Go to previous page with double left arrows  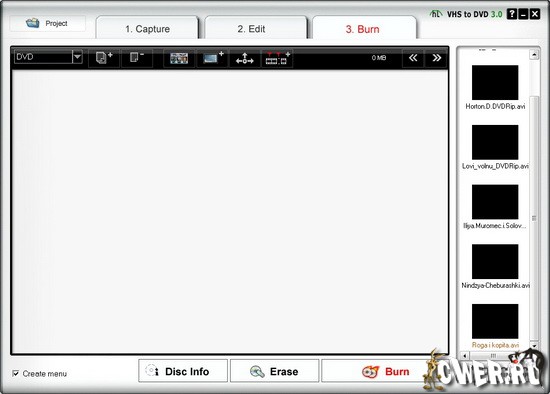[x=413, y=58]
